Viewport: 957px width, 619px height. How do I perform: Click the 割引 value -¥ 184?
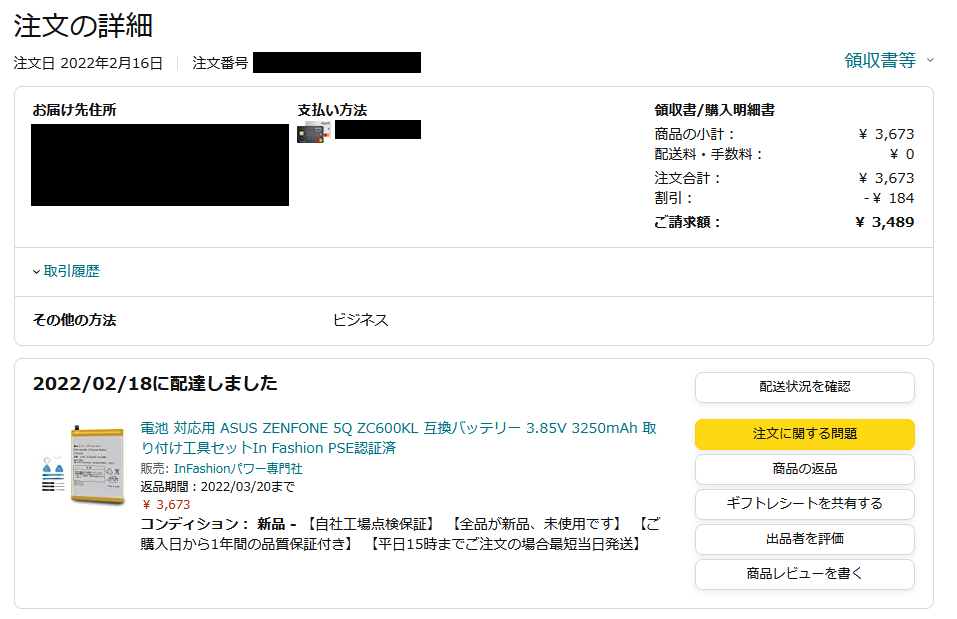click(889, 198)
